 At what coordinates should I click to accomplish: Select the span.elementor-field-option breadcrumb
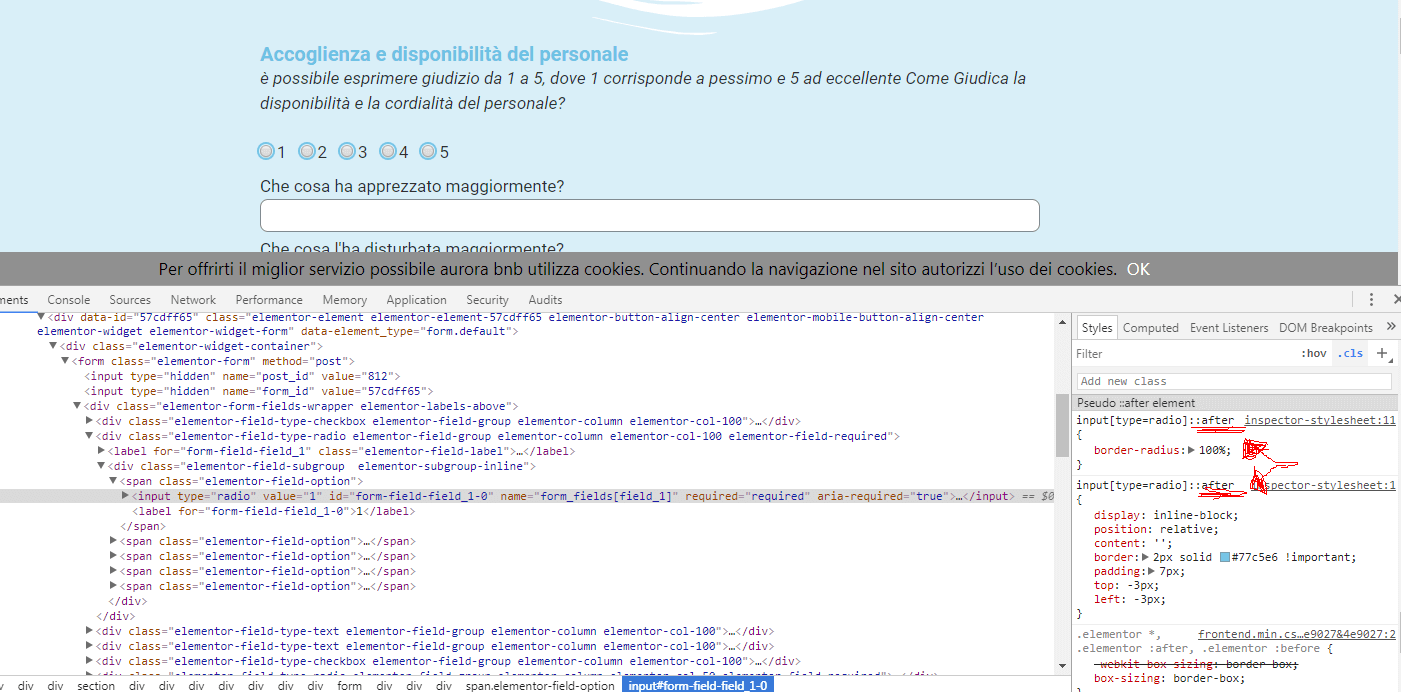[540, 686]
